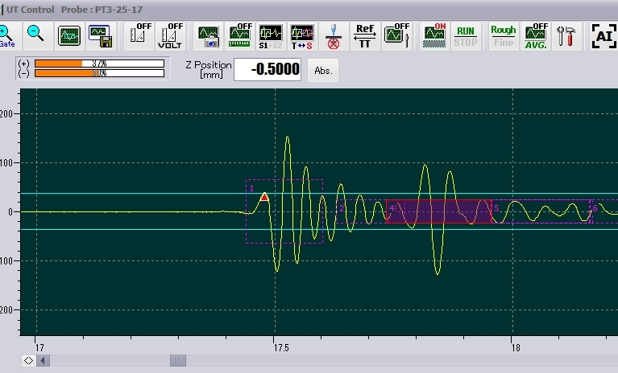618x373 pixels.
Task: Click the horizontal scrollbar left arrow
Action: [43, 360]
